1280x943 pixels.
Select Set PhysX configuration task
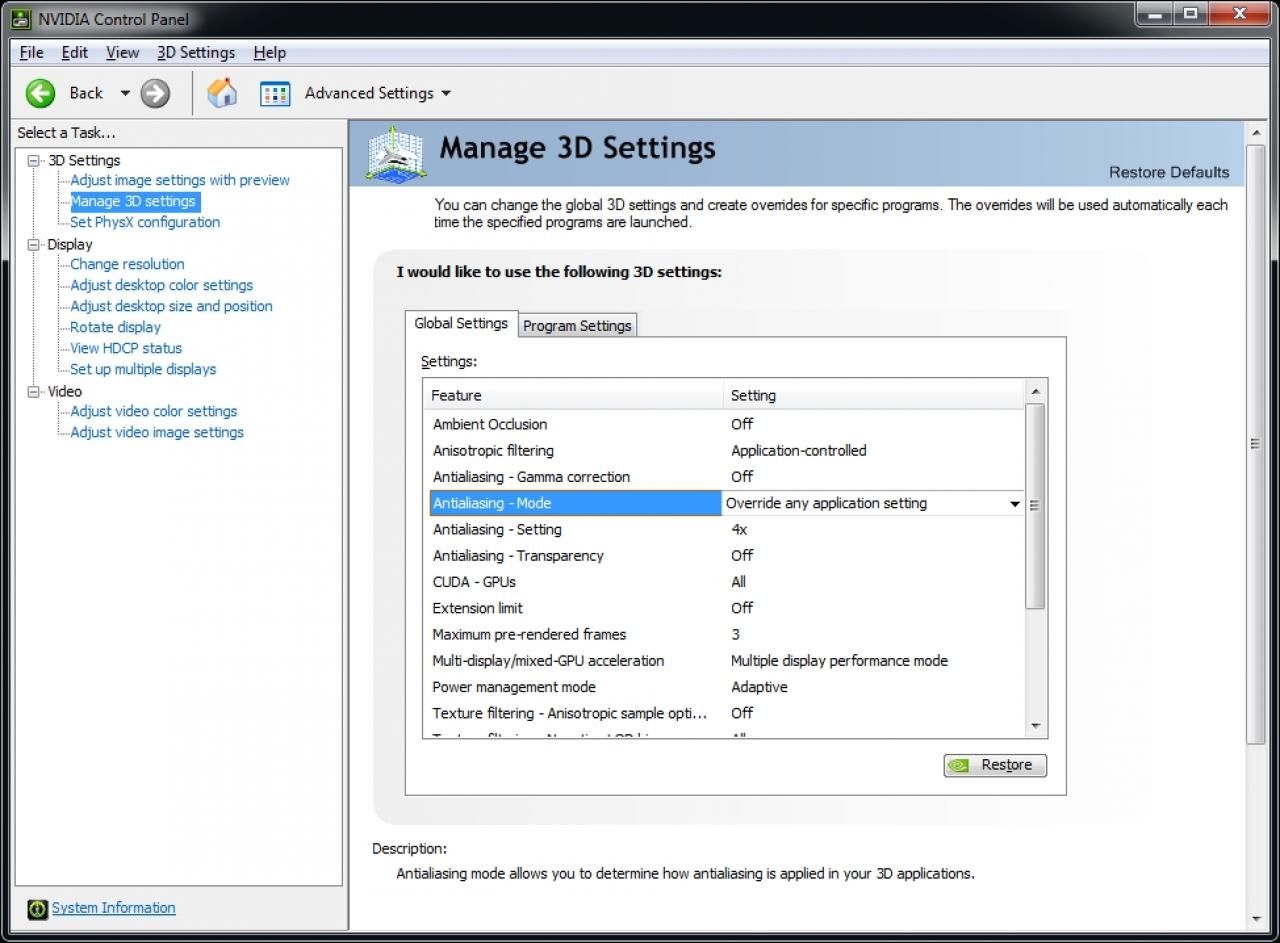pyautogui.click(x=145, y=222)
